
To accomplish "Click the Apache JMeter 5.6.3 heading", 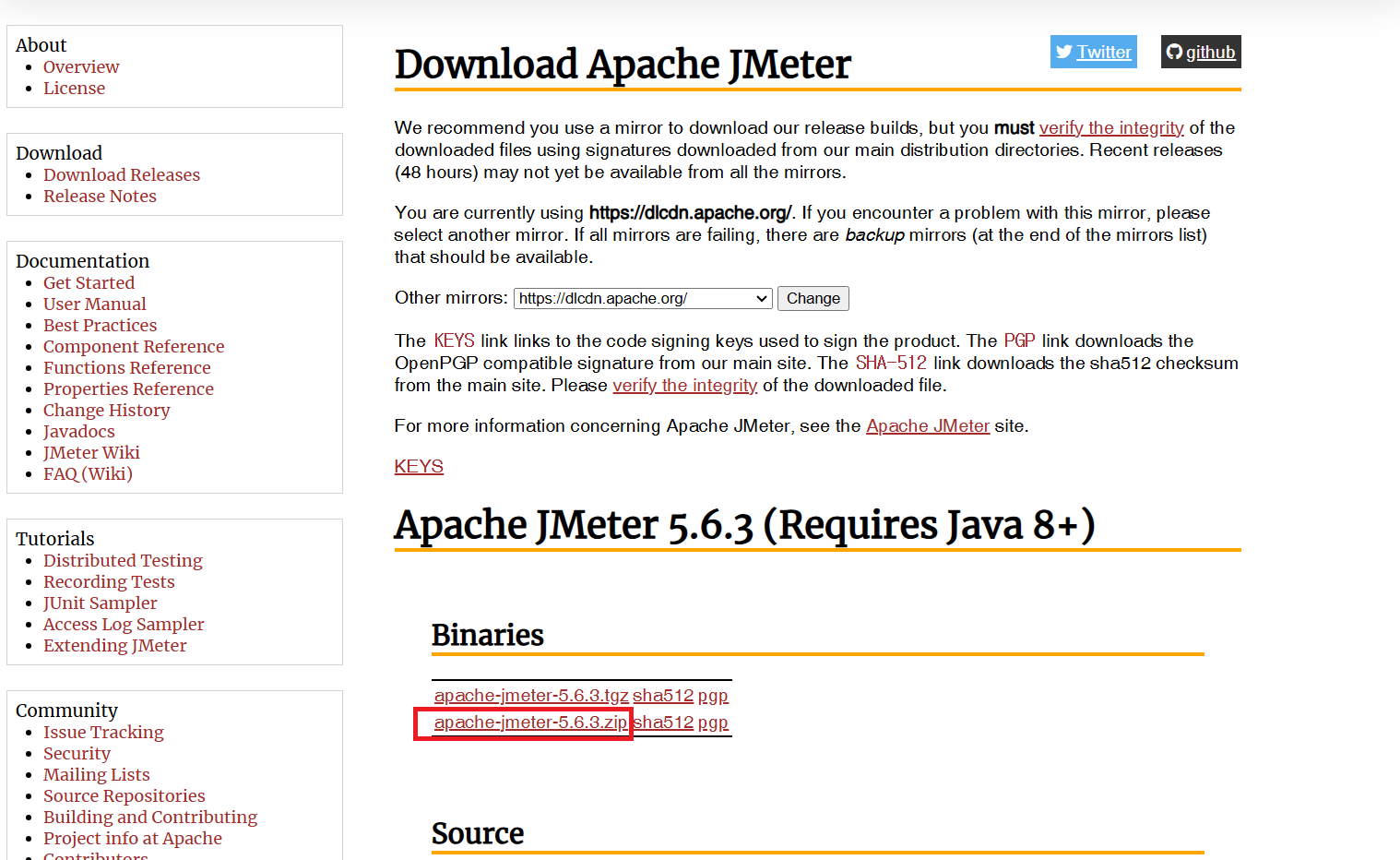I will coord(745,524).
